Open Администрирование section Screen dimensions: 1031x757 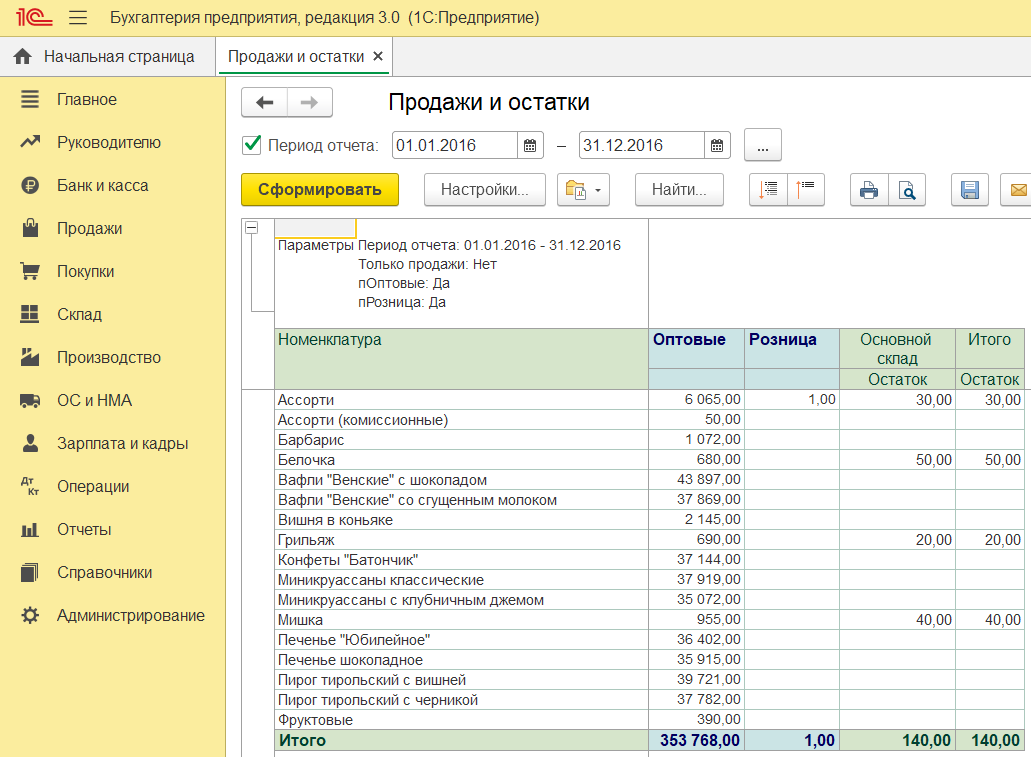(x=131, y=616)
